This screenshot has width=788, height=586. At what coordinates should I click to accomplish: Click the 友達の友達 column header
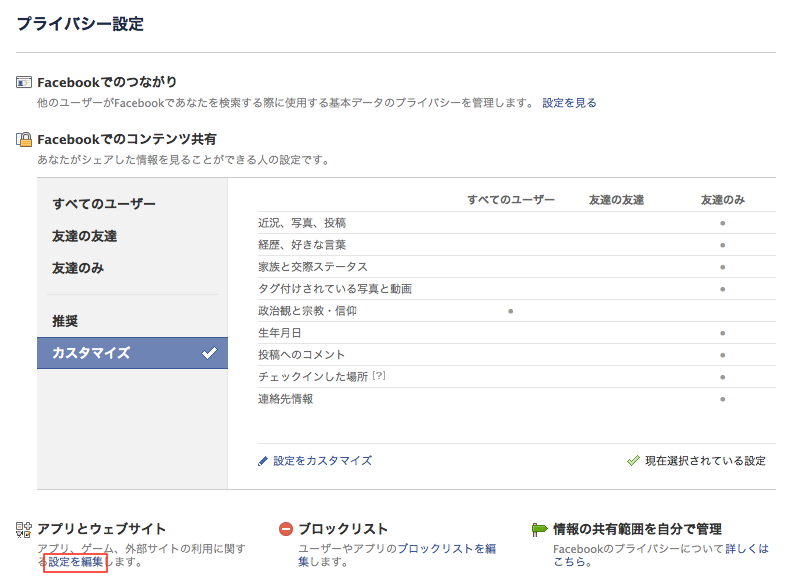point(616,200)
